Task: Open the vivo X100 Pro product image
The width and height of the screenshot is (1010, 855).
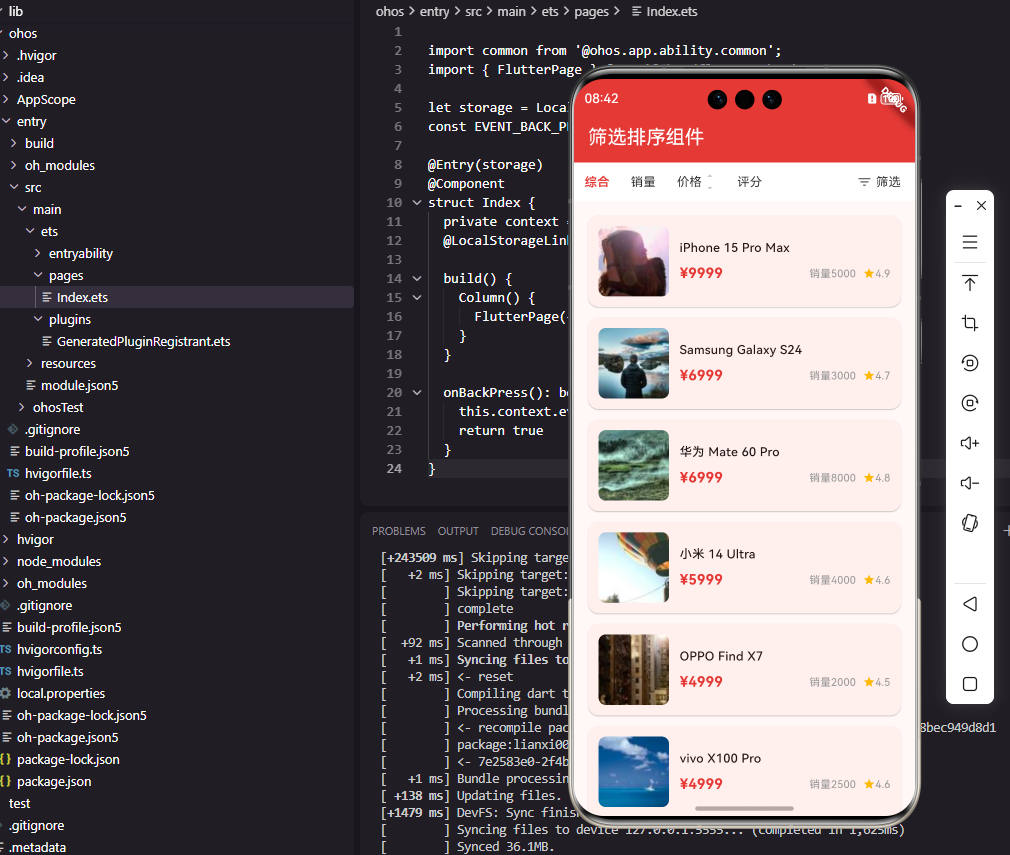Action: [x=633, y=772]
